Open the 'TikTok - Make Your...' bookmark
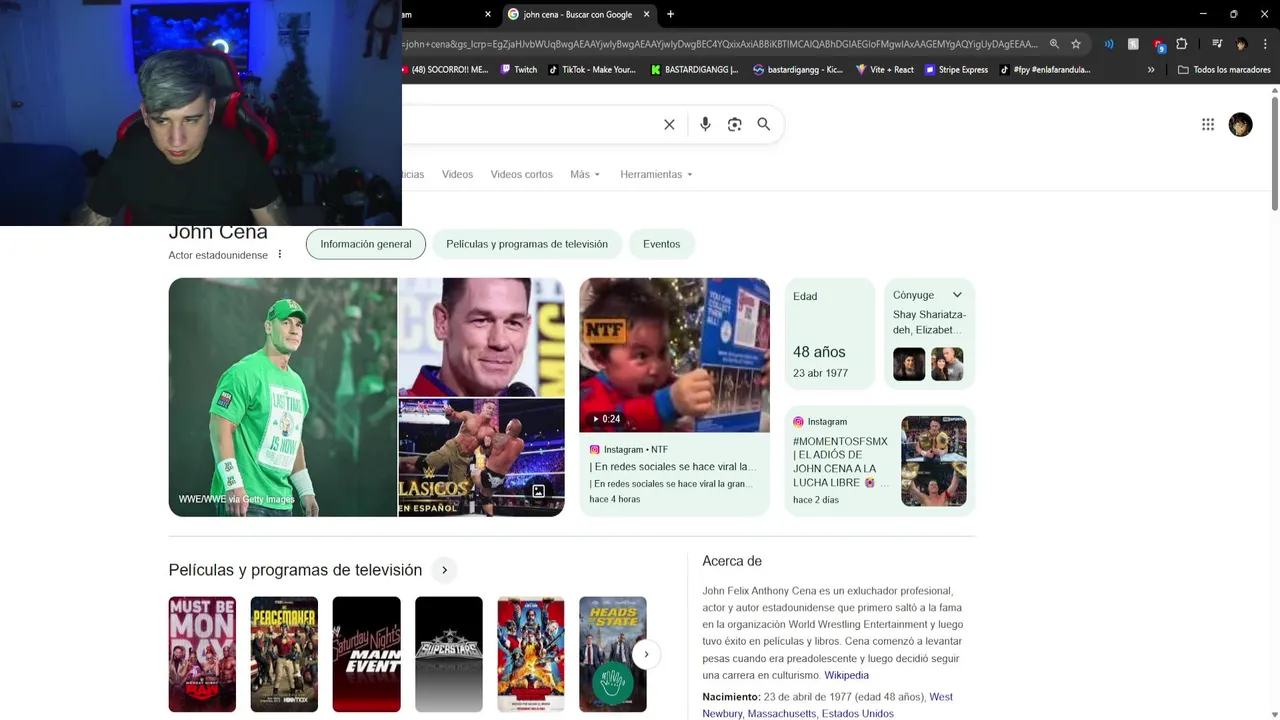Image resolution: width=1280 pixels, height=720 pixels. [591, 70]
